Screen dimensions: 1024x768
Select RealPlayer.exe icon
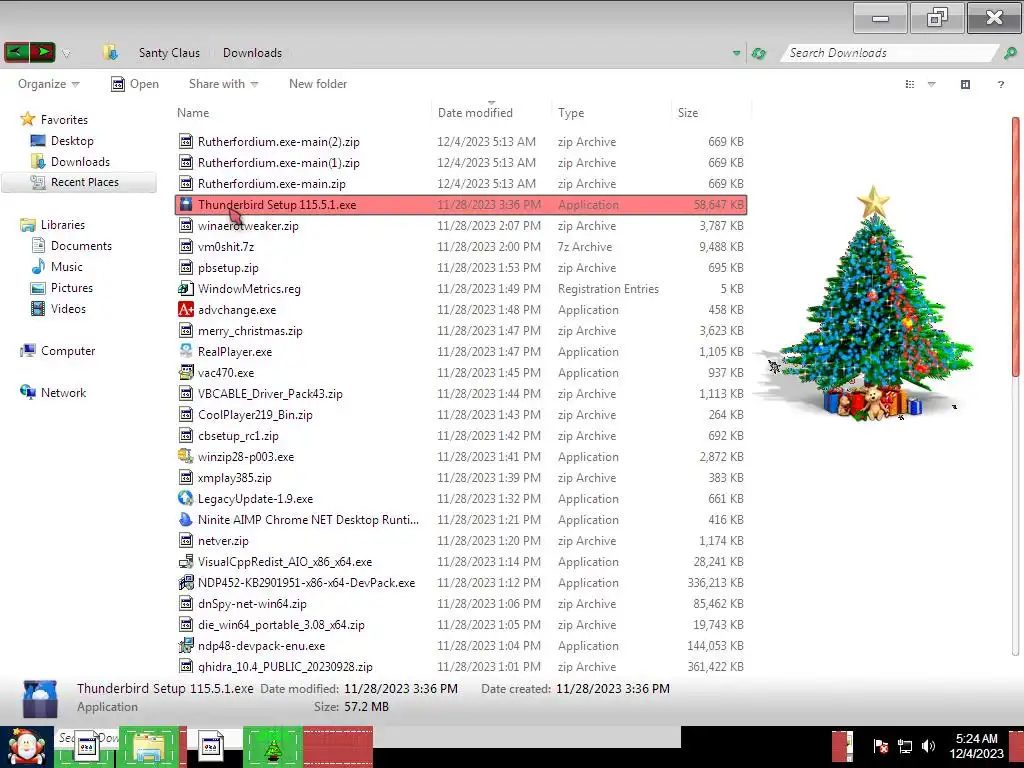[x=186, y=351]
